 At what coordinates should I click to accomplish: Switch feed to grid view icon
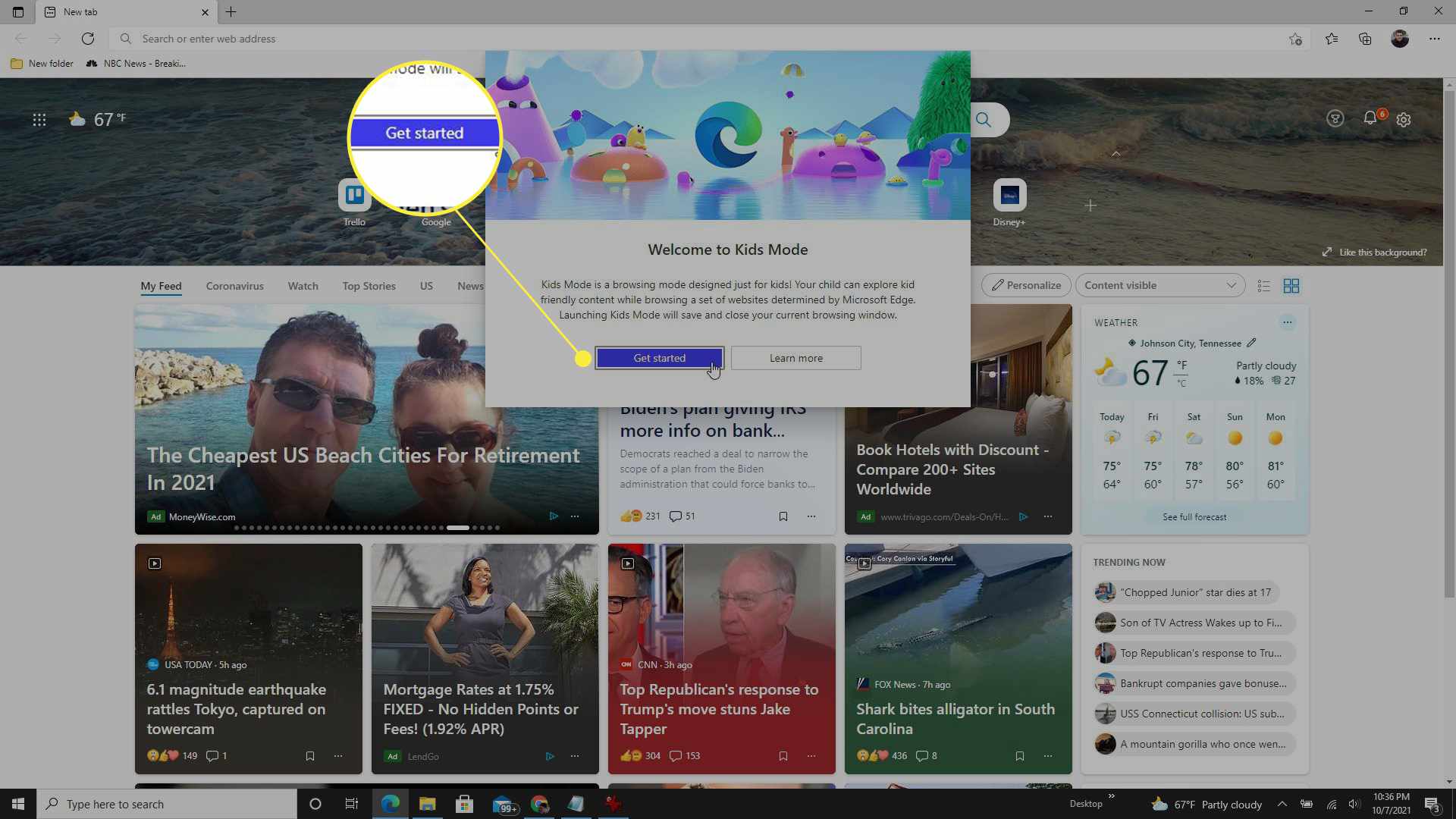click(1291, 286)
